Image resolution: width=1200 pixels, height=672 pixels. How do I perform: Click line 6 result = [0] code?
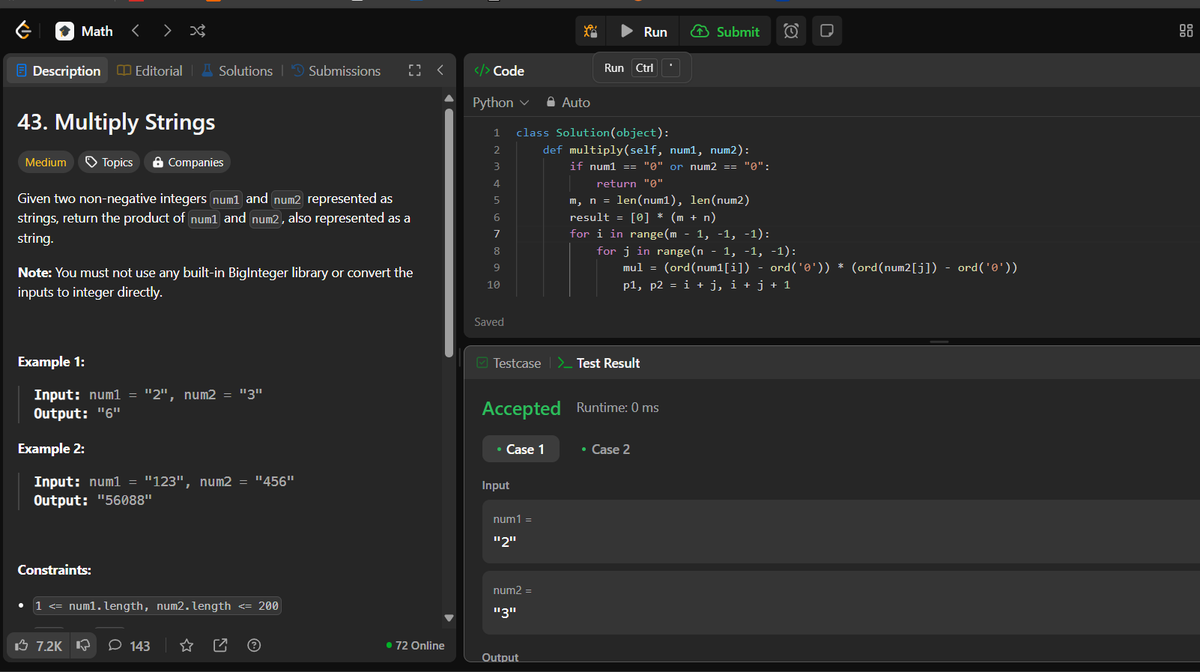tap(642, 217)
